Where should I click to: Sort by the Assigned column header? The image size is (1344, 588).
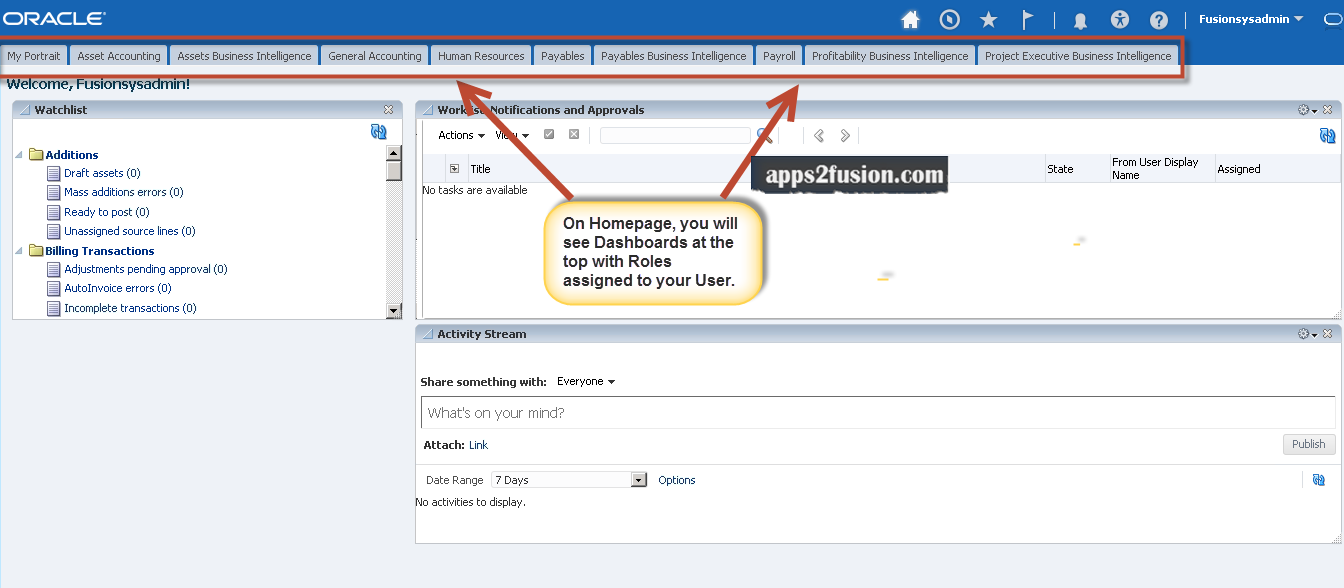coord(1239,169)
